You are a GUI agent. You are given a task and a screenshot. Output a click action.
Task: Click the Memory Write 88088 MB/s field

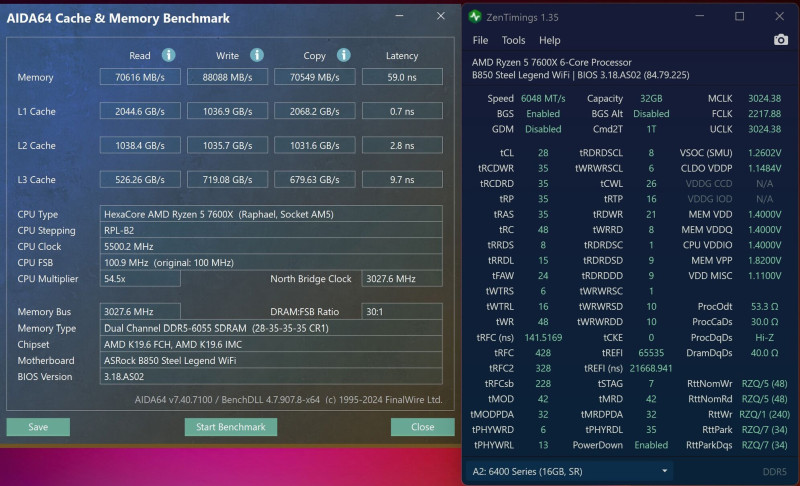(x=228, y=77)
